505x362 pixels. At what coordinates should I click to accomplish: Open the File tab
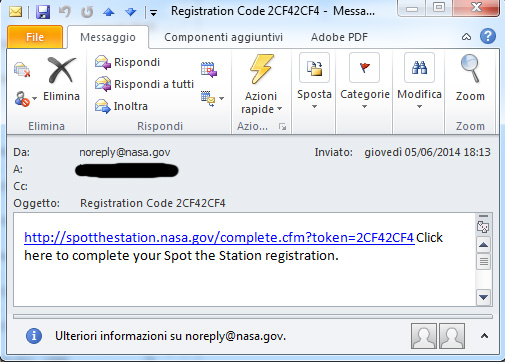35,37
